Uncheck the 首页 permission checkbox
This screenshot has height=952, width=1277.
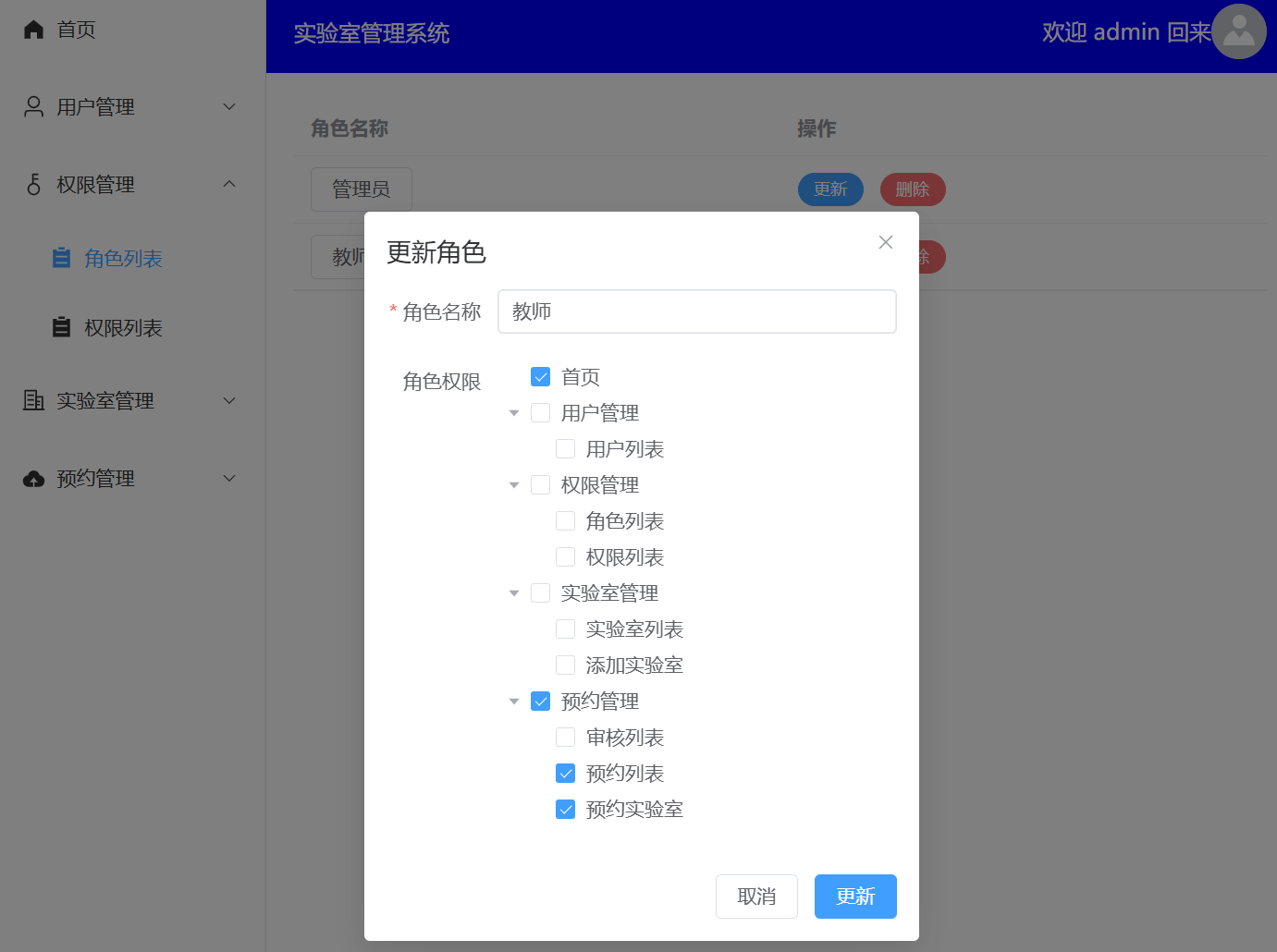coord(541,377)
